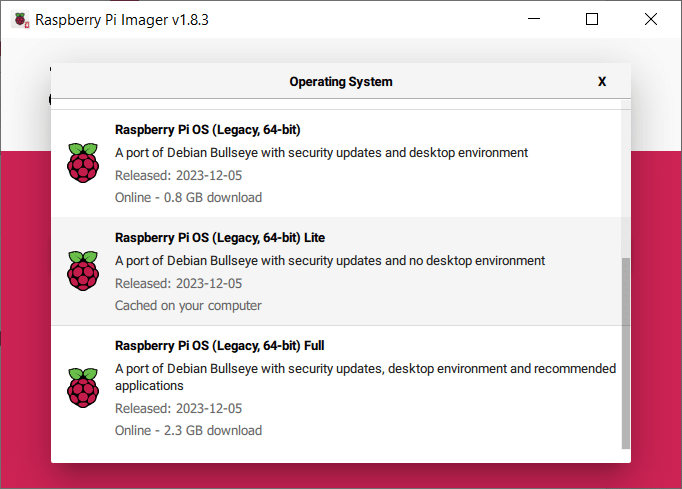Select Raspberry Pi OS (Legacy, 64-bit) title
Screen dimensions: 682x489
coord(208,130)
